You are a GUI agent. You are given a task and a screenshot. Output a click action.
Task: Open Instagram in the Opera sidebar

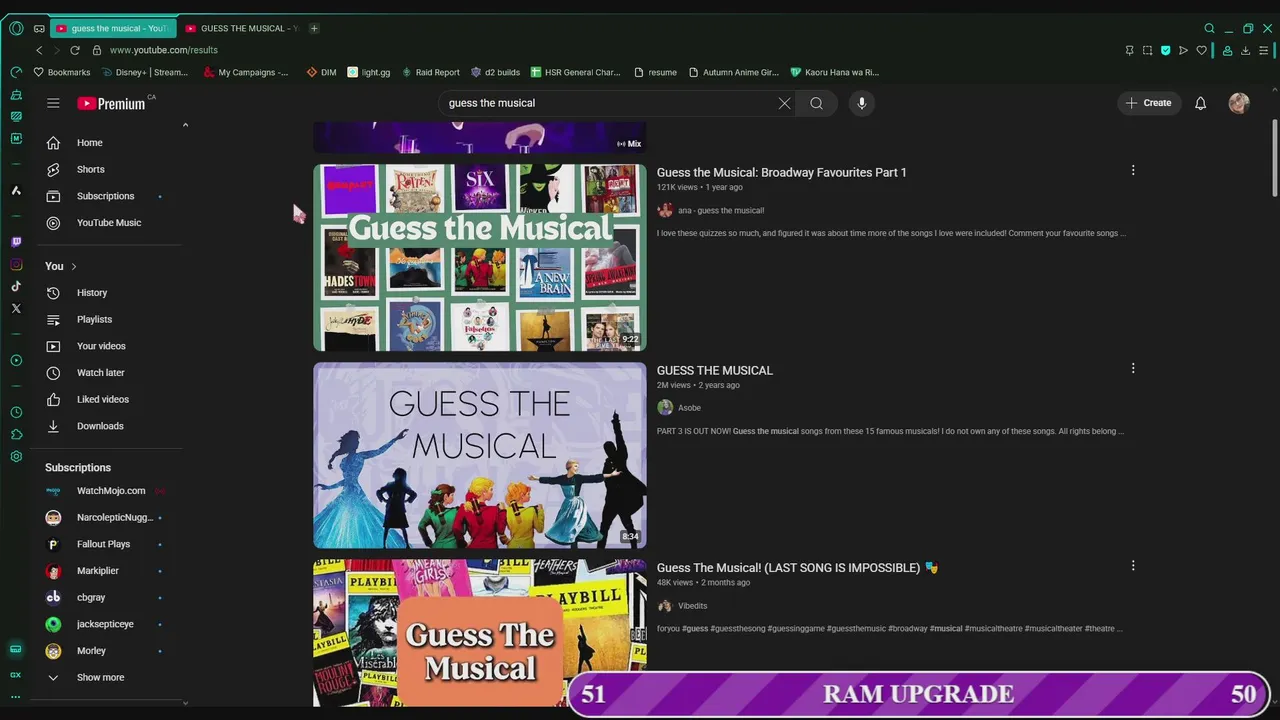click(16, 264)
